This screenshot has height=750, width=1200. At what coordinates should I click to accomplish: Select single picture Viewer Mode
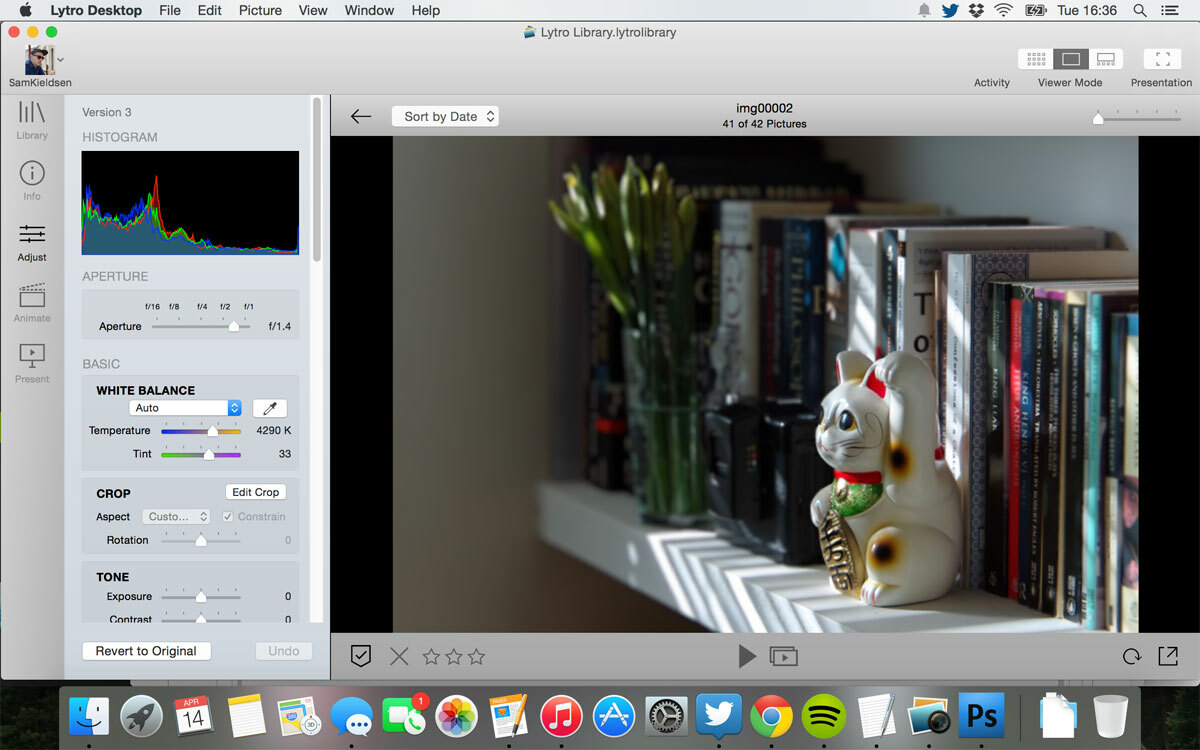point(1070,59)
